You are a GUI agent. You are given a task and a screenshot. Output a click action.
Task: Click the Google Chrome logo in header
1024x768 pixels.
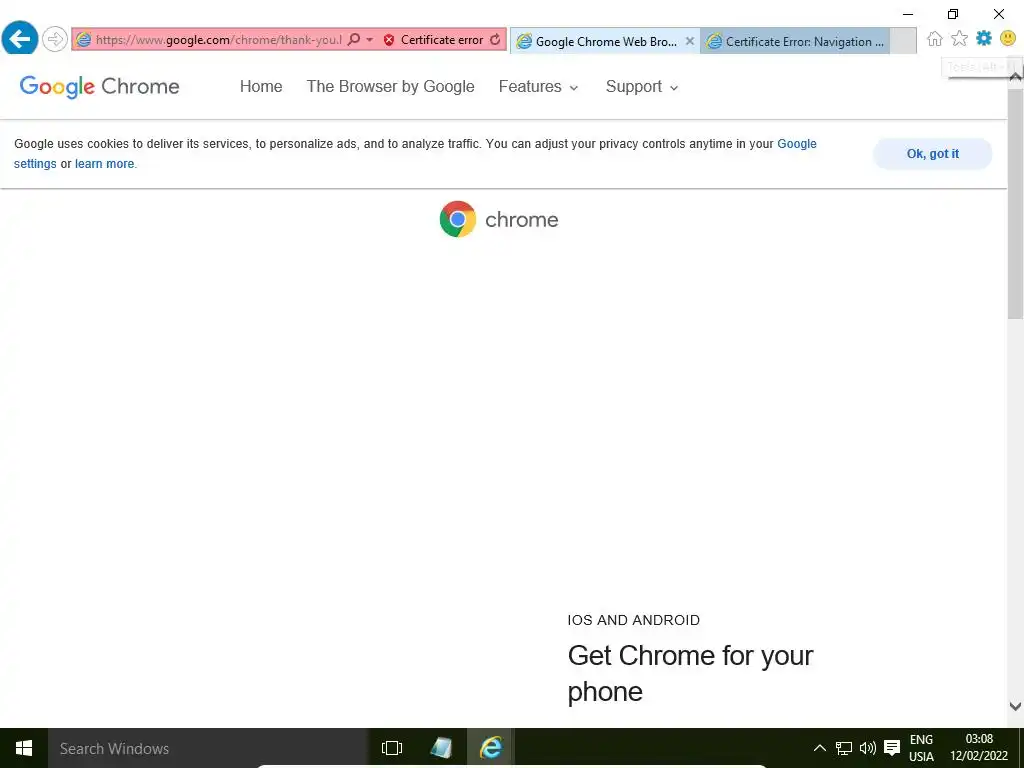[99, 86]
